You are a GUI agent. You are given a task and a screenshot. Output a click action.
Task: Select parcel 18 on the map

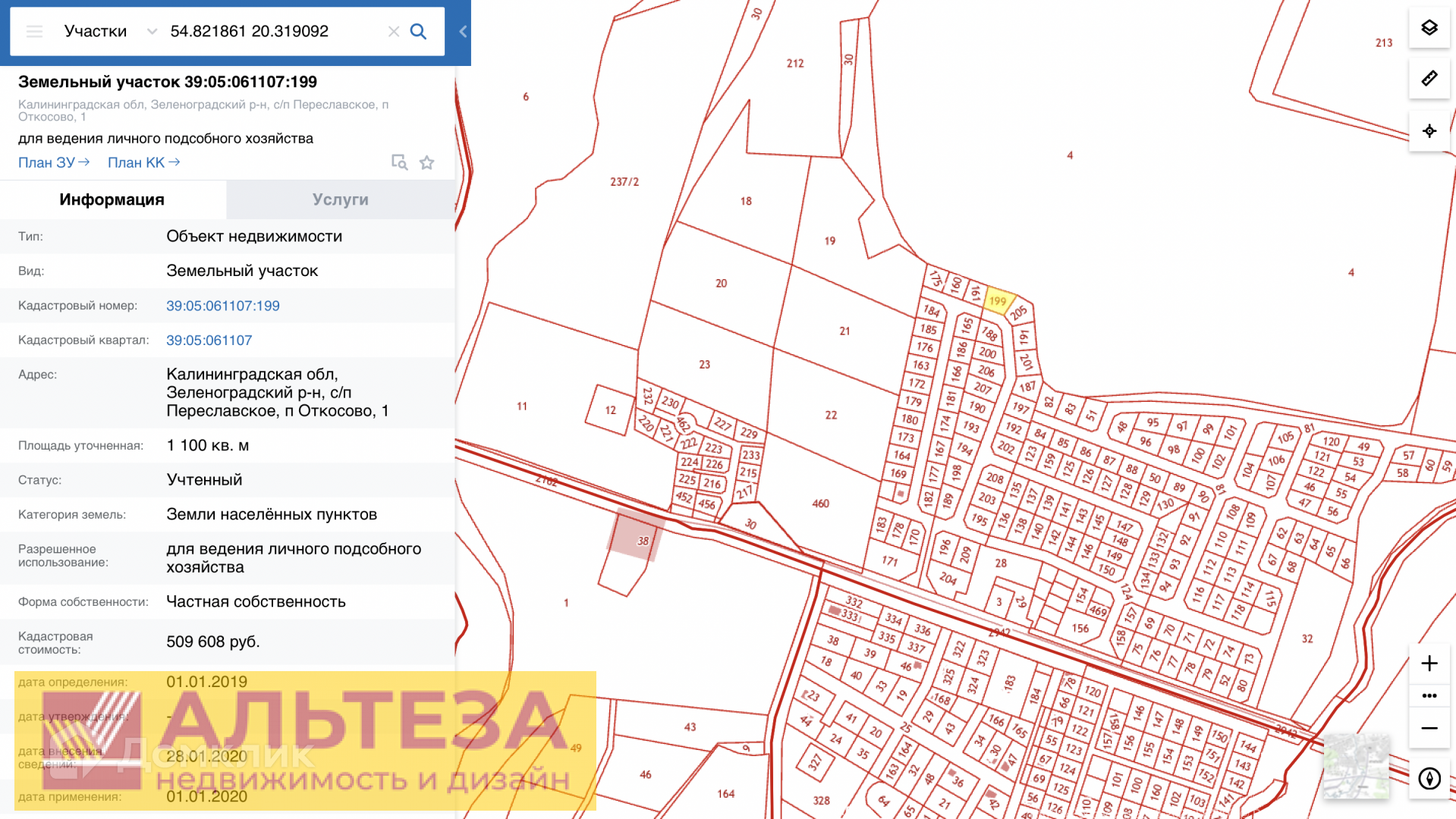pyautogui.click(x=746, y=202)
